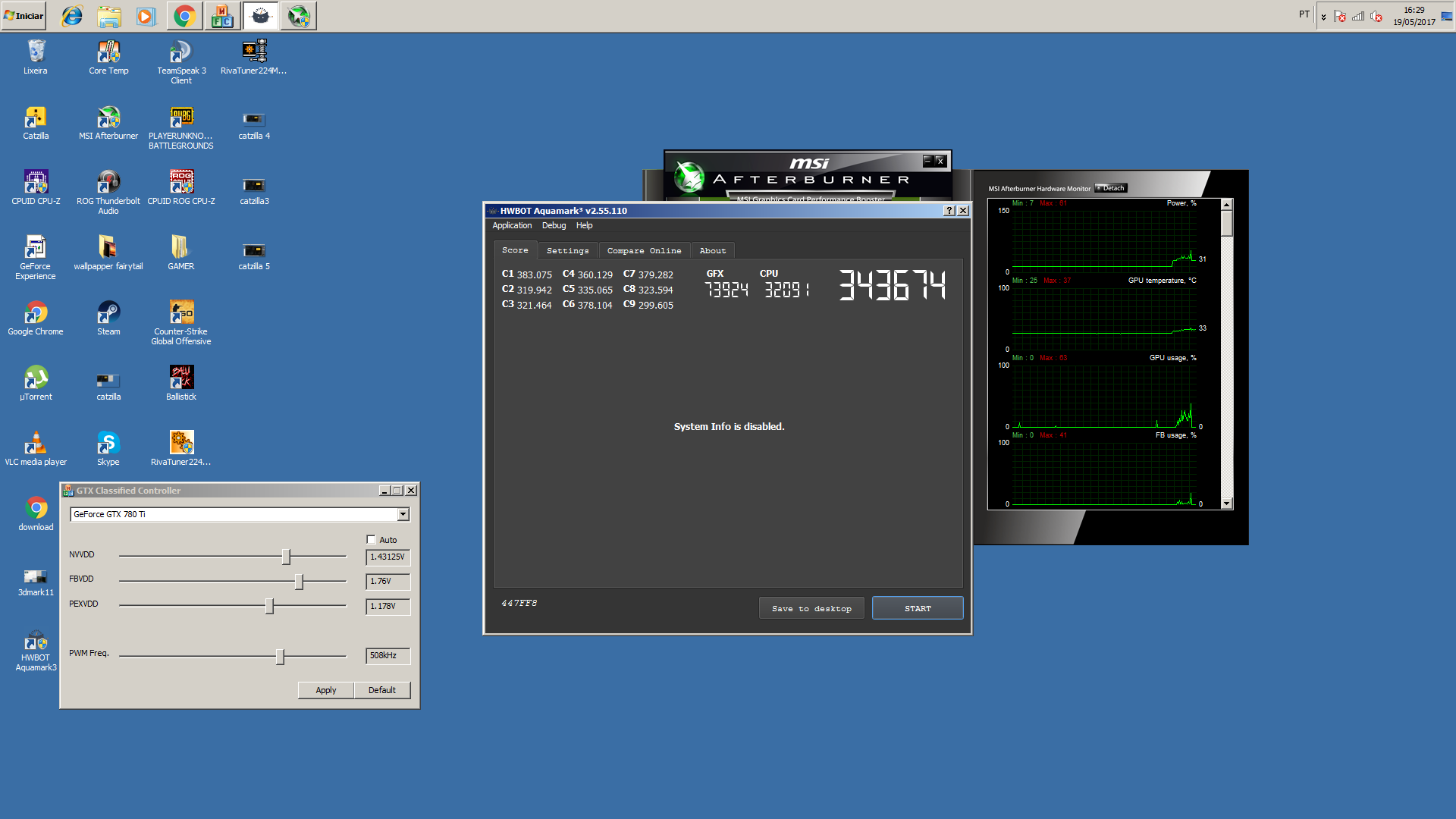
Task: Switch to the About tab
Action: pos(713,251)
